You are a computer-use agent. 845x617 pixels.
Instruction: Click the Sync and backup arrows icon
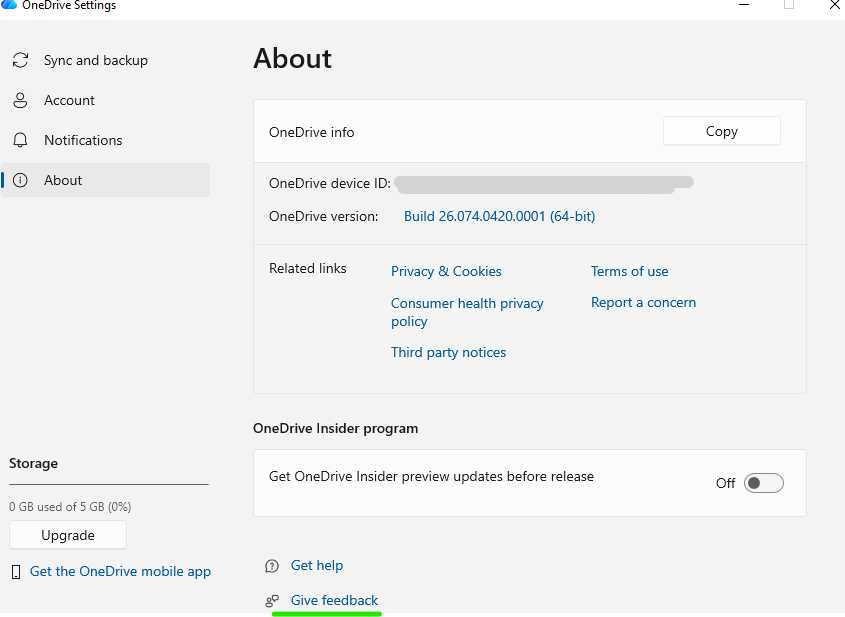pos(20,60)
